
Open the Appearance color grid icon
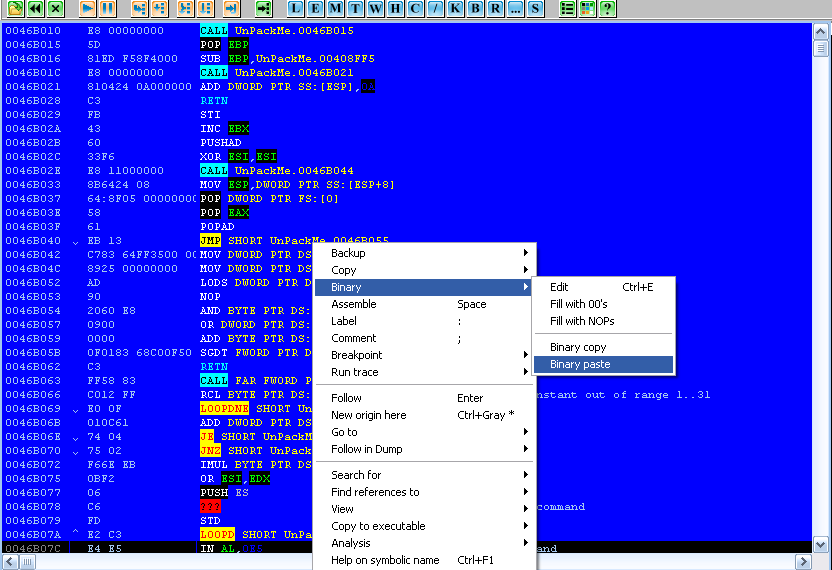click(x=588, y=8)
